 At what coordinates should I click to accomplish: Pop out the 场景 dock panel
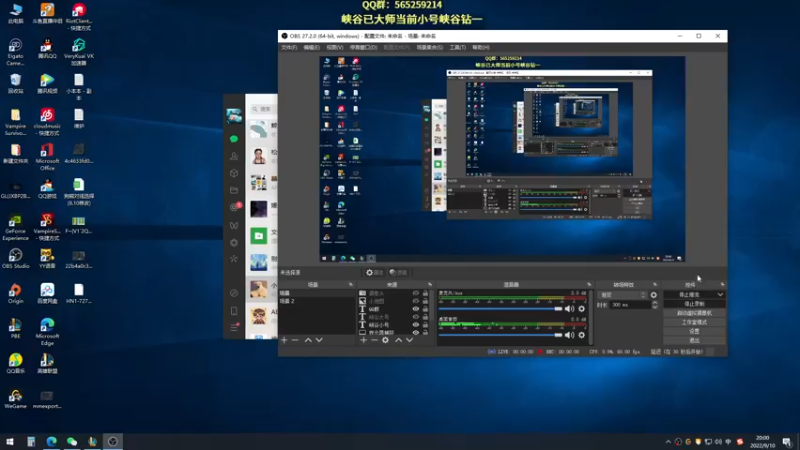point(351,285)
